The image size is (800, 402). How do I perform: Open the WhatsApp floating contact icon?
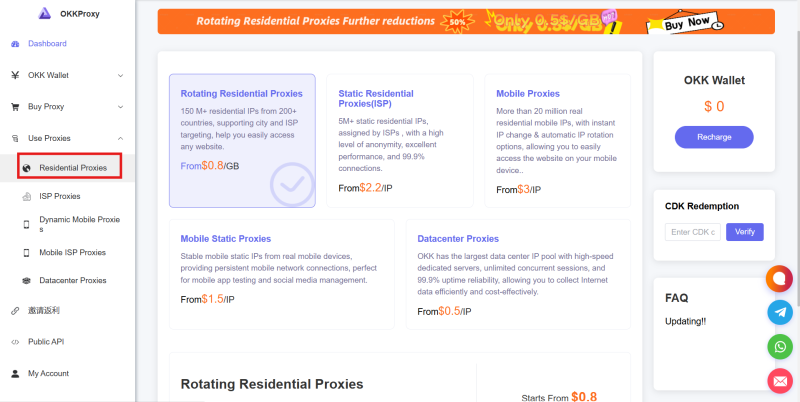tap(780, 347)
